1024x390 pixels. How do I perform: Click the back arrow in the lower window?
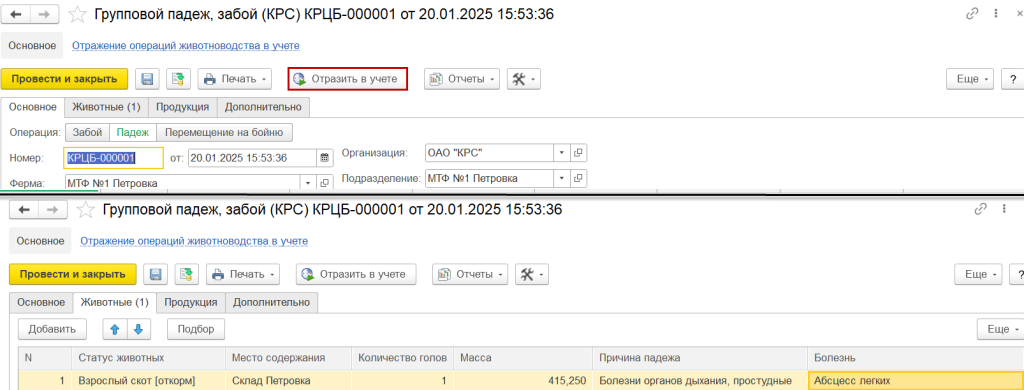[x=24, y=210]
